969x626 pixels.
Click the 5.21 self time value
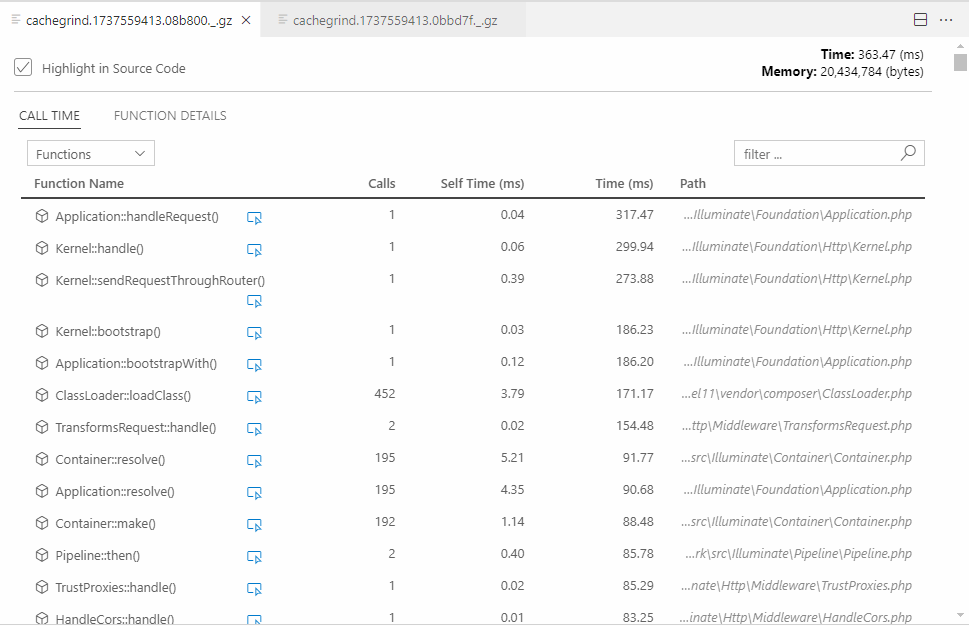tap(512, 458)
